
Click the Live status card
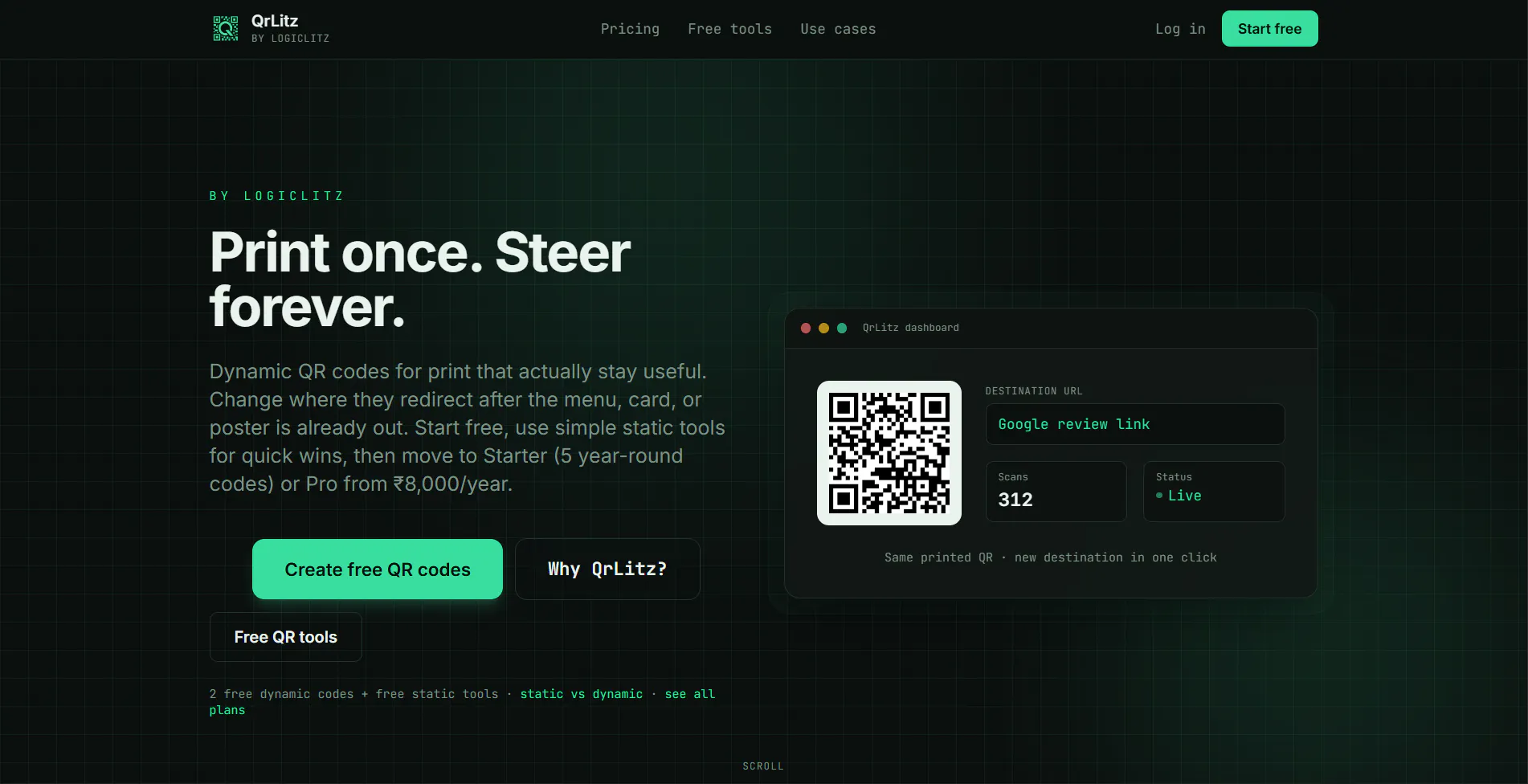tap(1214, 492)
